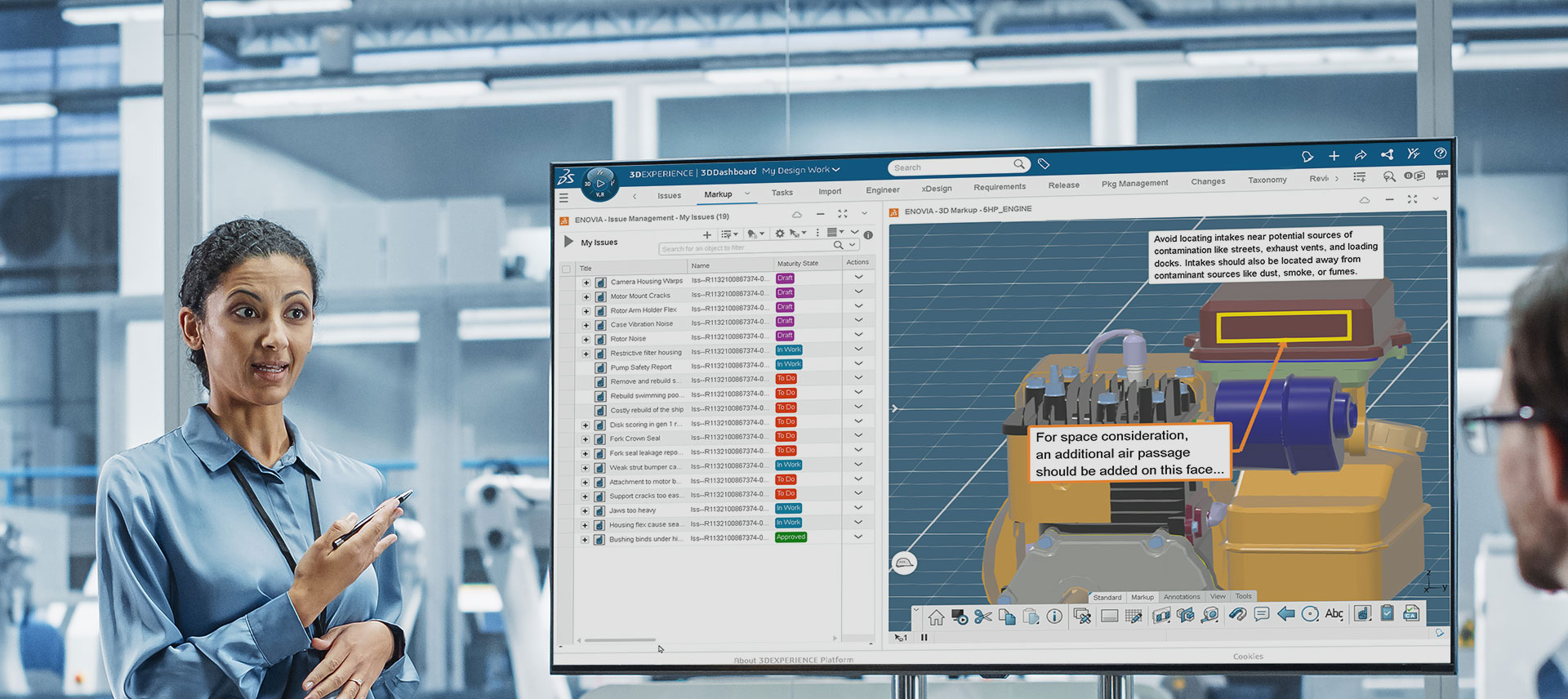Select the circle annotation tool
Screen dimensions: 1568x699
pos(1310,613)
